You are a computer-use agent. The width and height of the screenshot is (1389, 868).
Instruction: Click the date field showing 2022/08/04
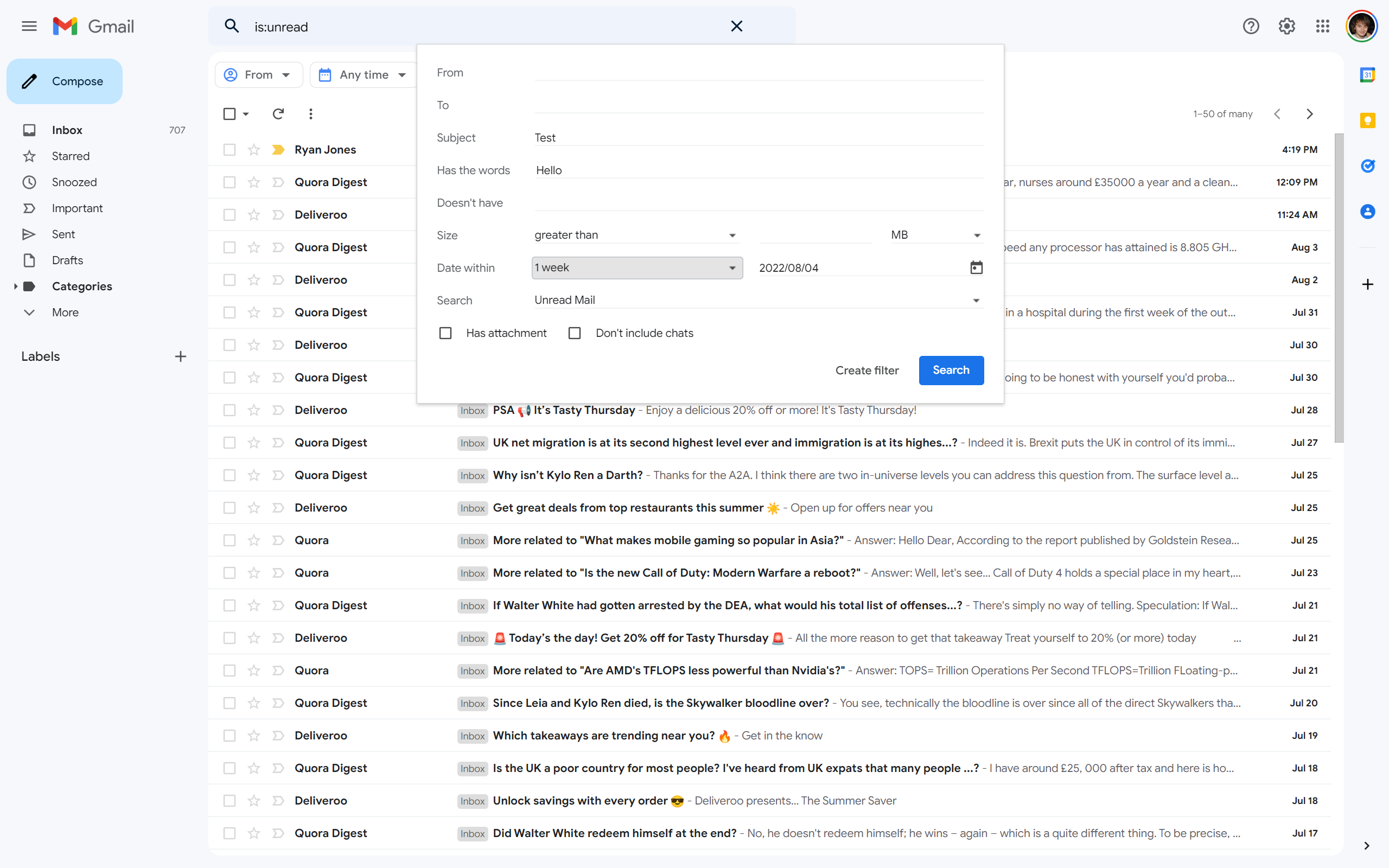[861, 267]
